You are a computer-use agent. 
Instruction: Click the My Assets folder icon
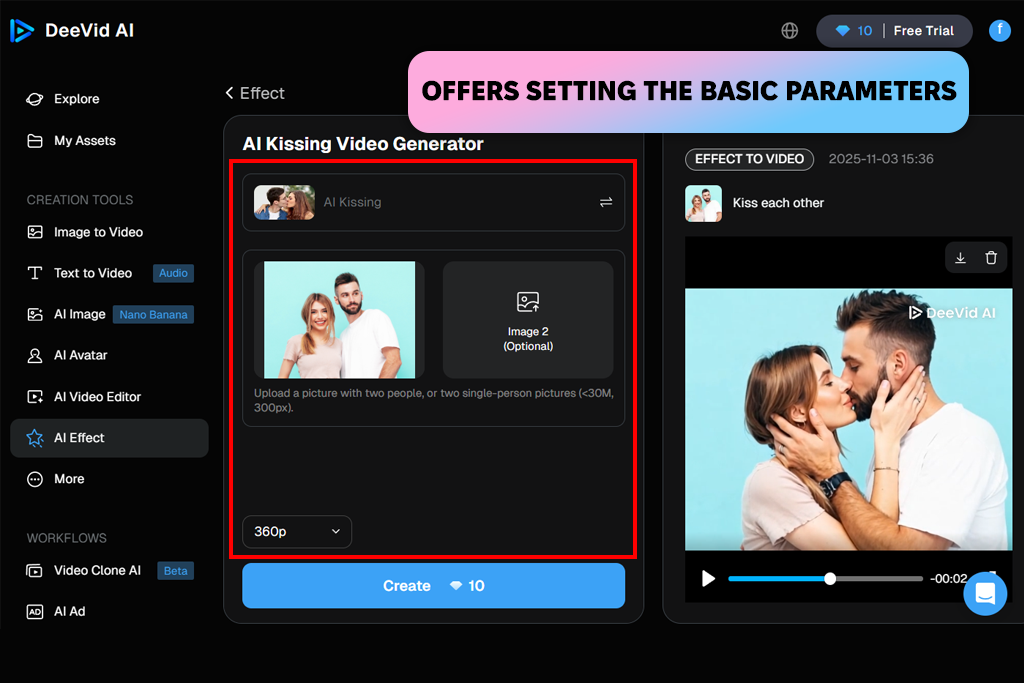point(35,141)
